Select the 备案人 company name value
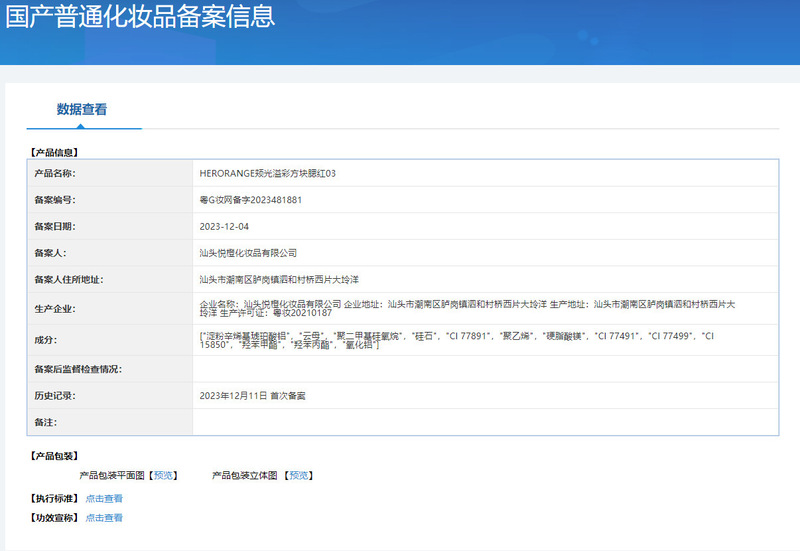The image size is (800, 551). (x=248, y=253)
